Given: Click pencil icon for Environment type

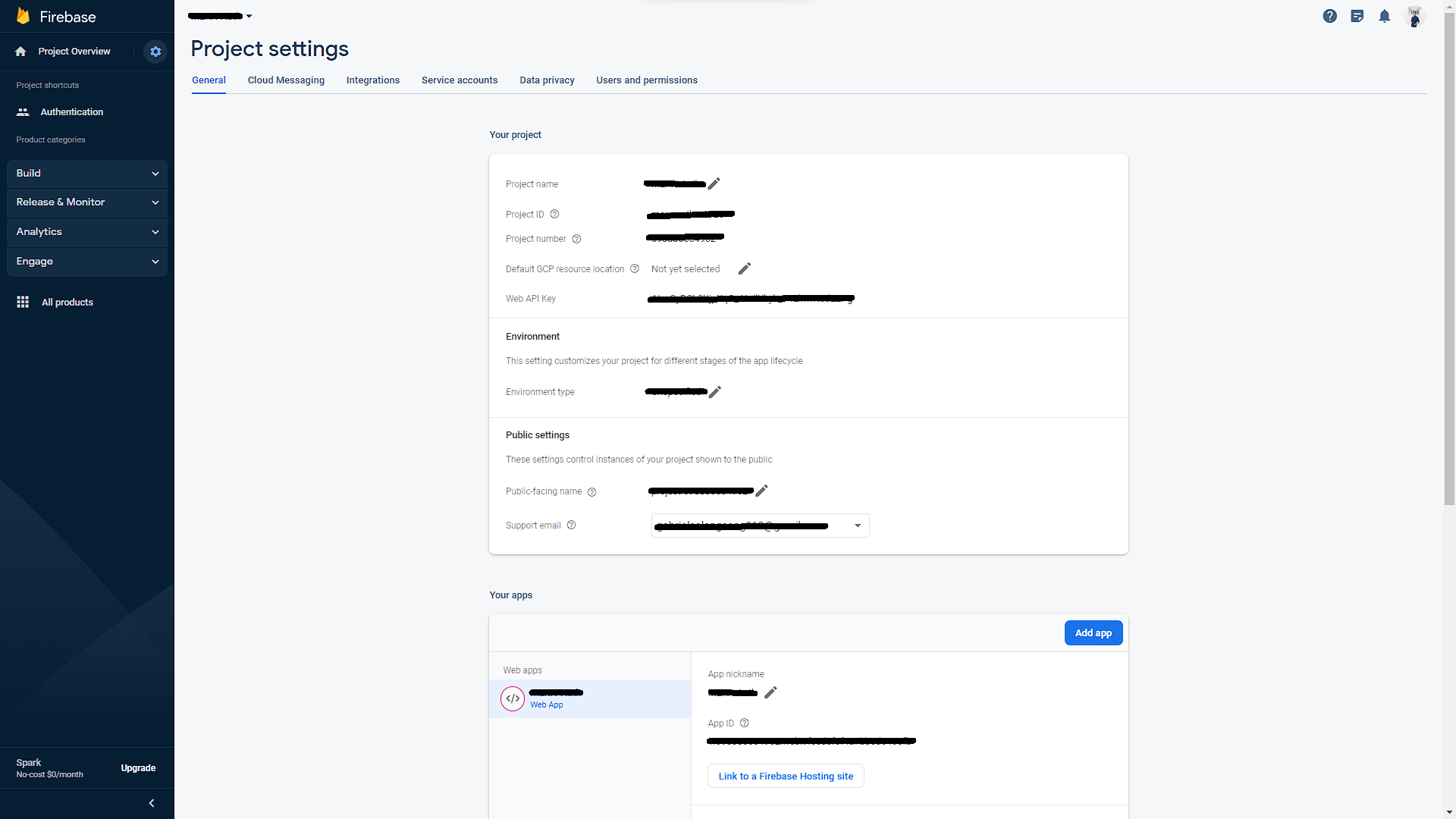Looking at the screenshot, I should [x=714, y=392].
